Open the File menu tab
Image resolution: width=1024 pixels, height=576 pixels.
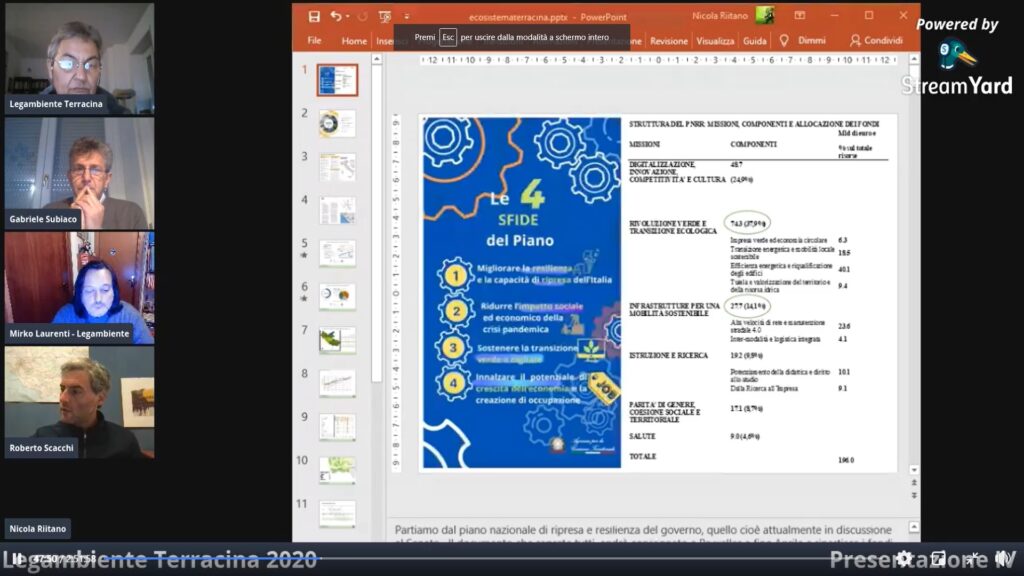tap(314, 41)
